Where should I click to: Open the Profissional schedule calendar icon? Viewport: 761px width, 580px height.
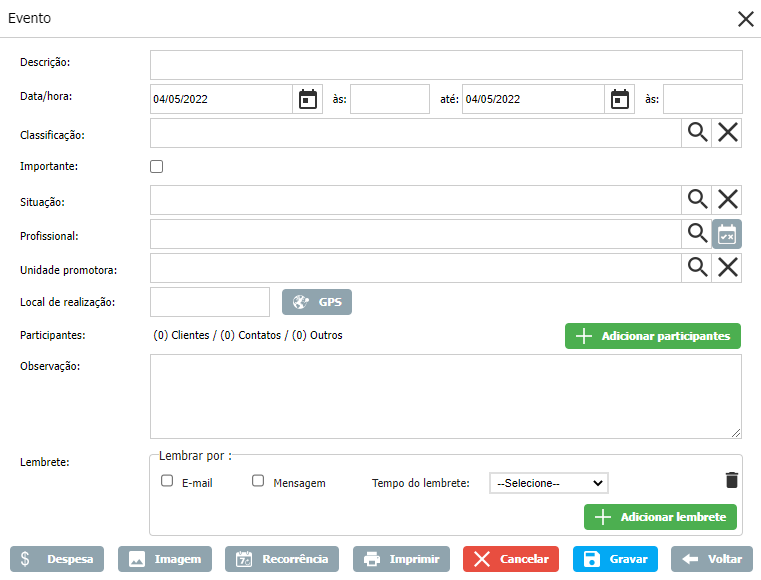727,234
